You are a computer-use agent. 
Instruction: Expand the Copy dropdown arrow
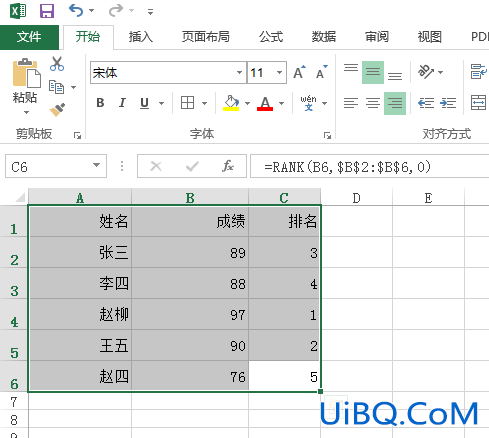coord(73,87)
